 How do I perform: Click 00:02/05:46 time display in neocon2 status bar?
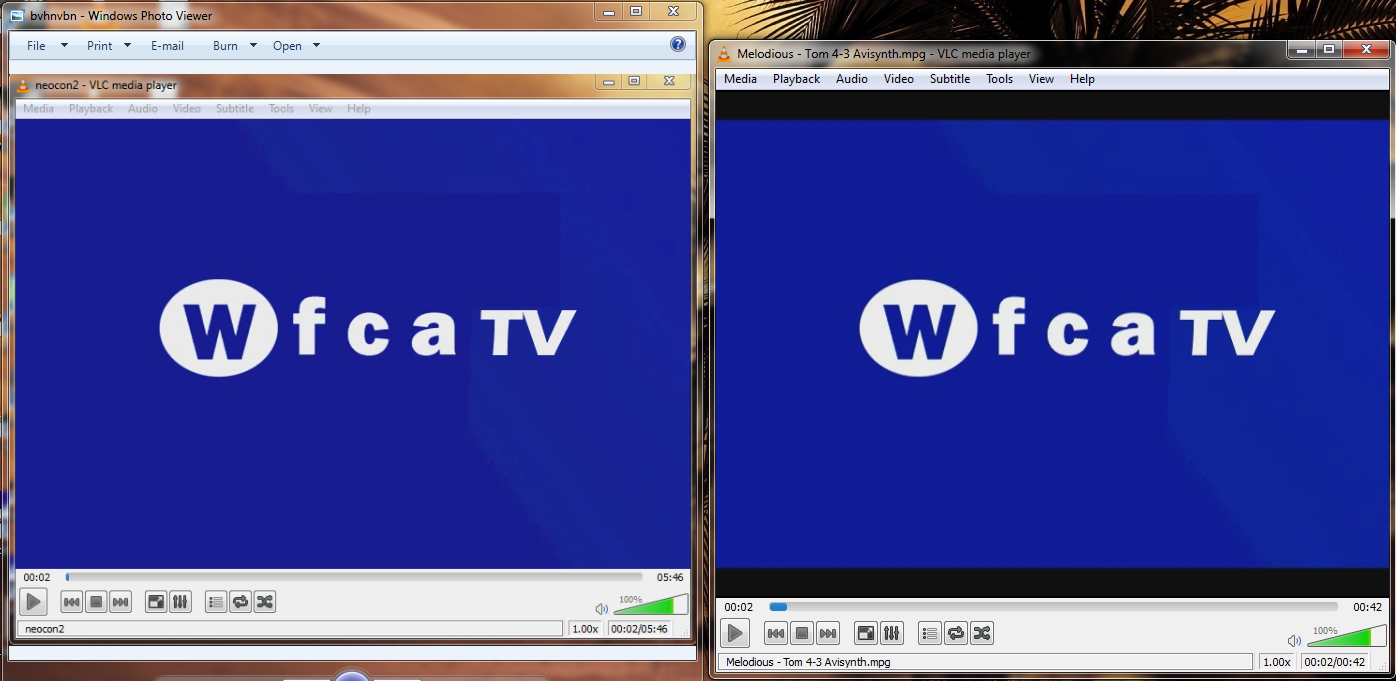pos(639,629)
